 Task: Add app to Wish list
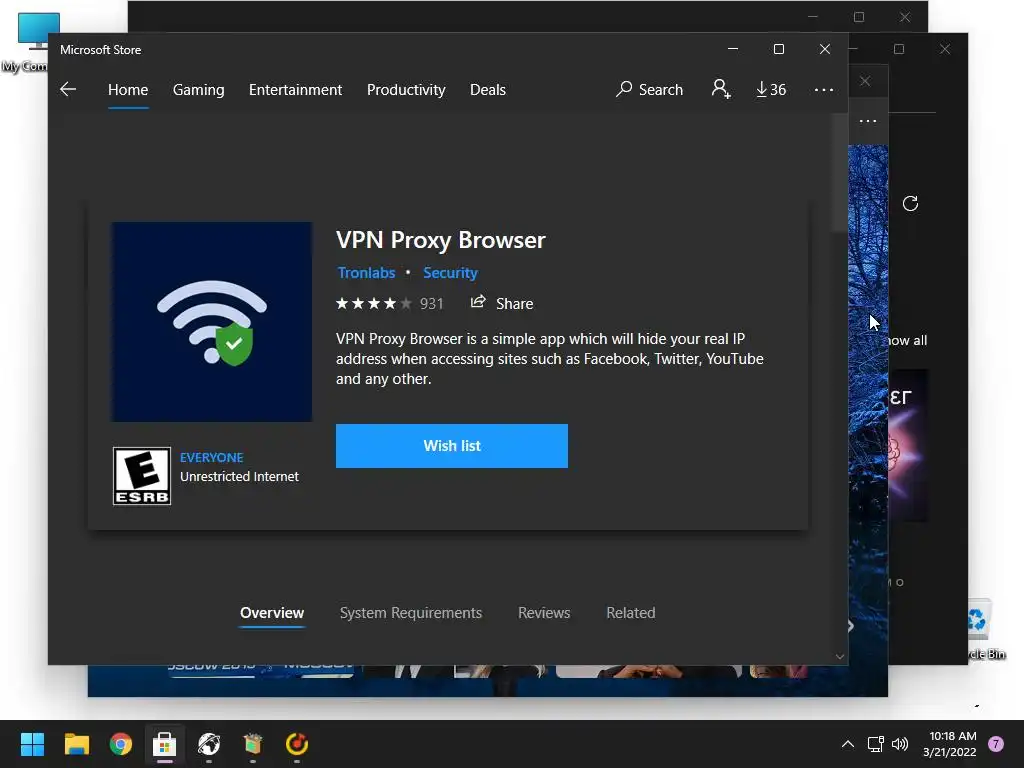(x=452, y=446)
